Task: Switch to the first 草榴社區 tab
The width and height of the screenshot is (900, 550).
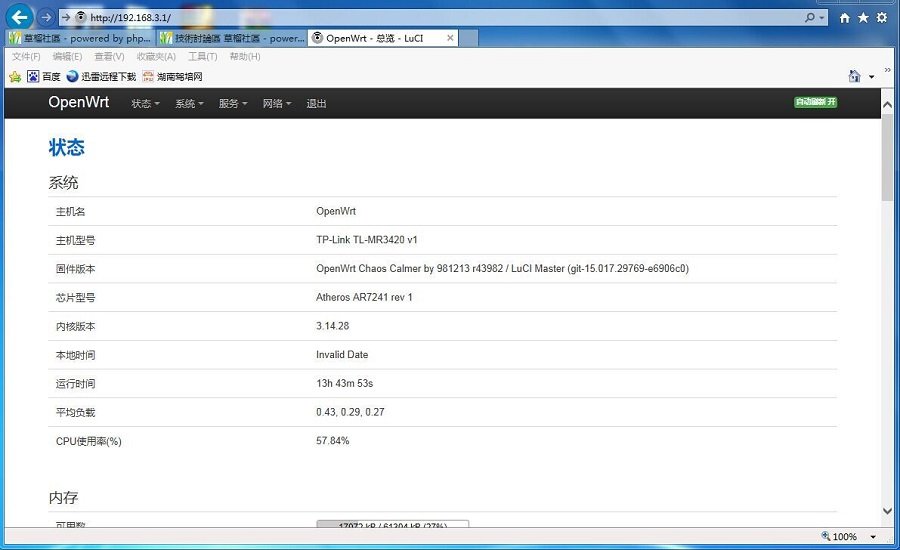Action: click(x=80, y=38)
